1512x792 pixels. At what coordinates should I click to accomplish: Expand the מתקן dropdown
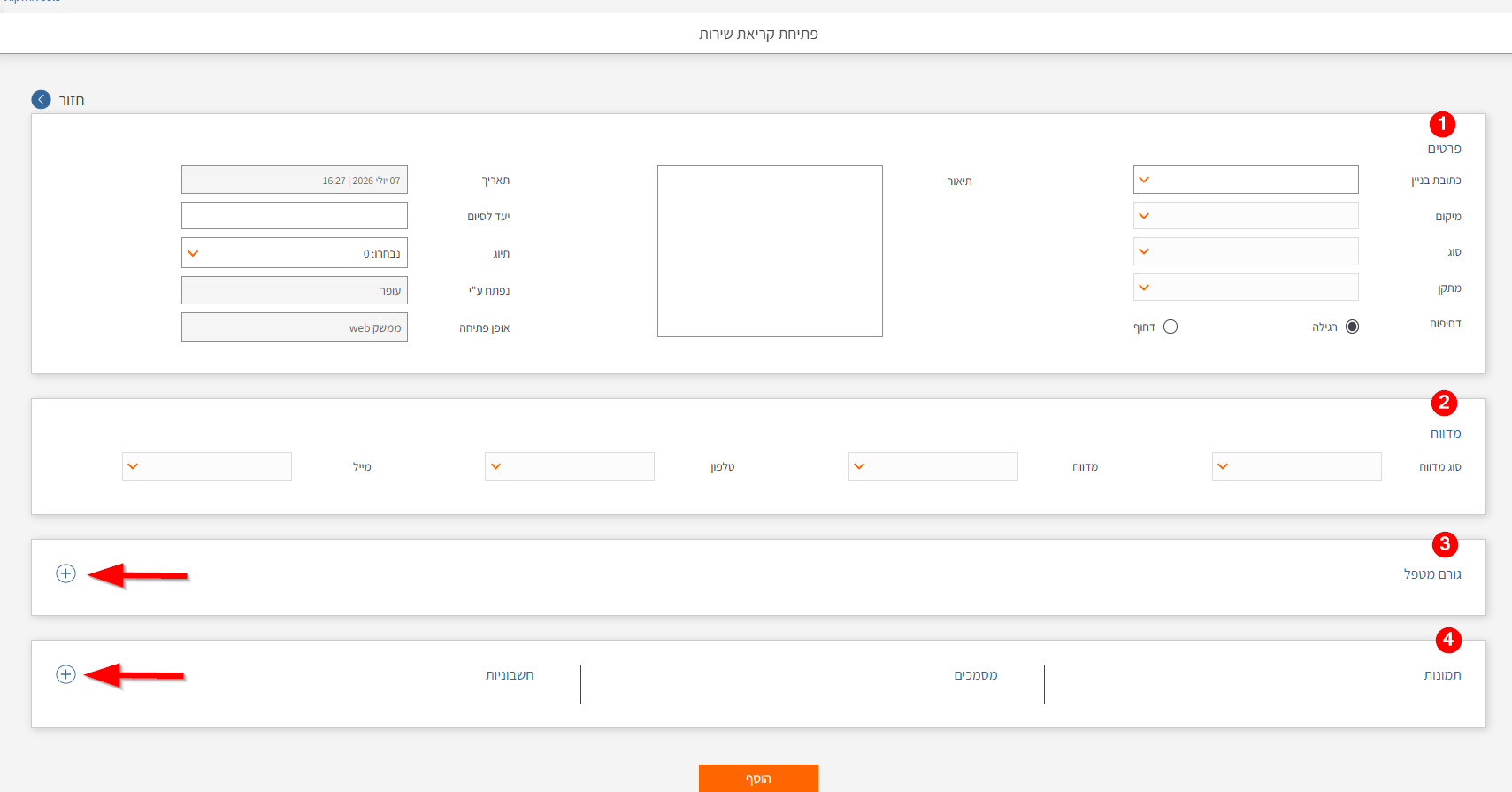coord(1246,288)
